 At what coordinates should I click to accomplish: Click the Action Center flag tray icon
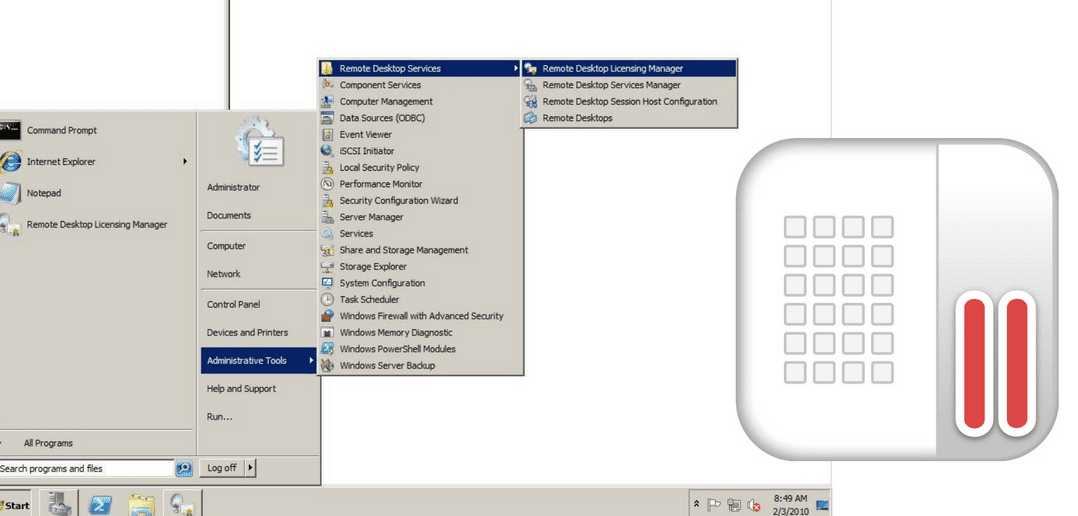coord(714,504)
